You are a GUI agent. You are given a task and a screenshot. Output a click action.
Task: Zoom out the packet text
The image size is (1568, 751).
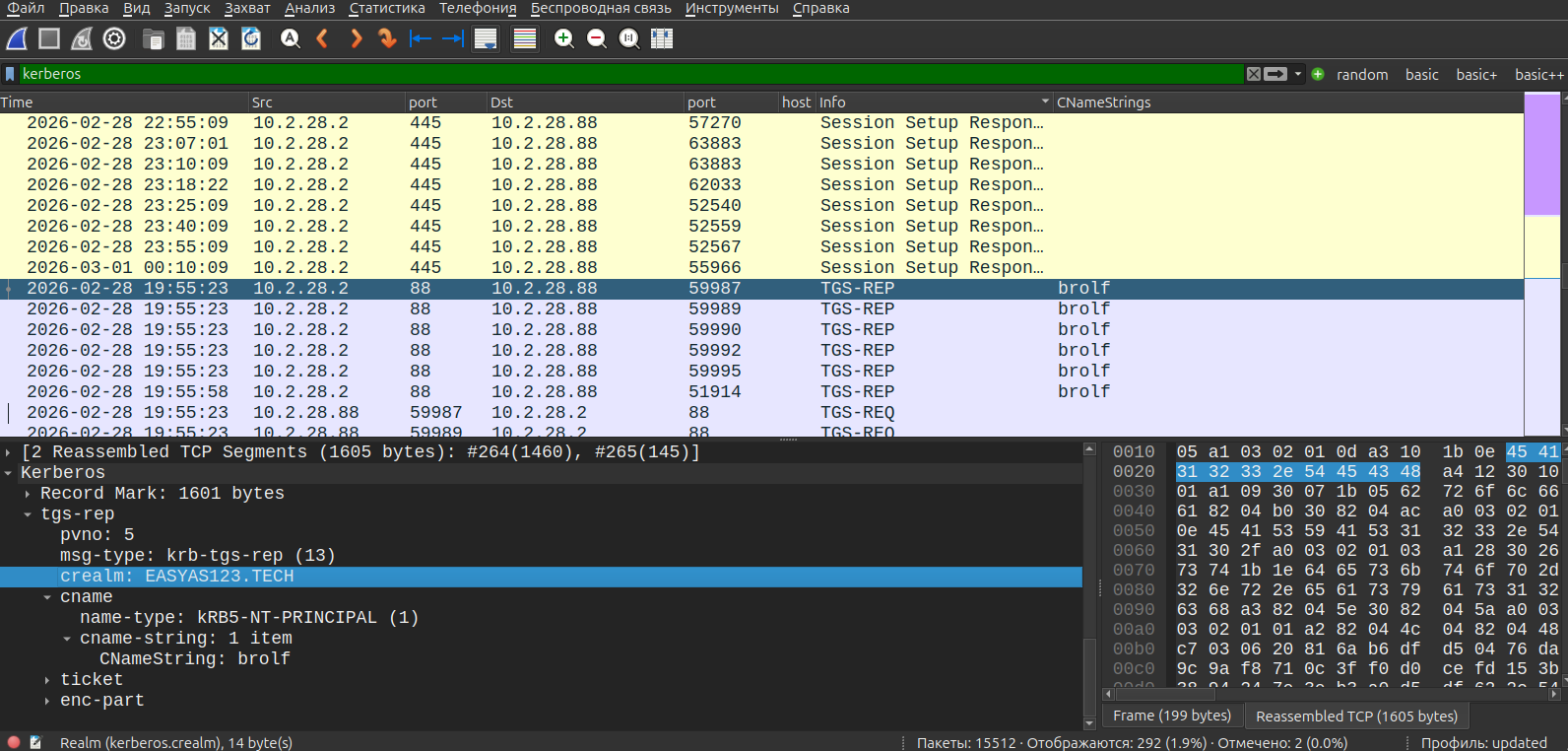596,38
